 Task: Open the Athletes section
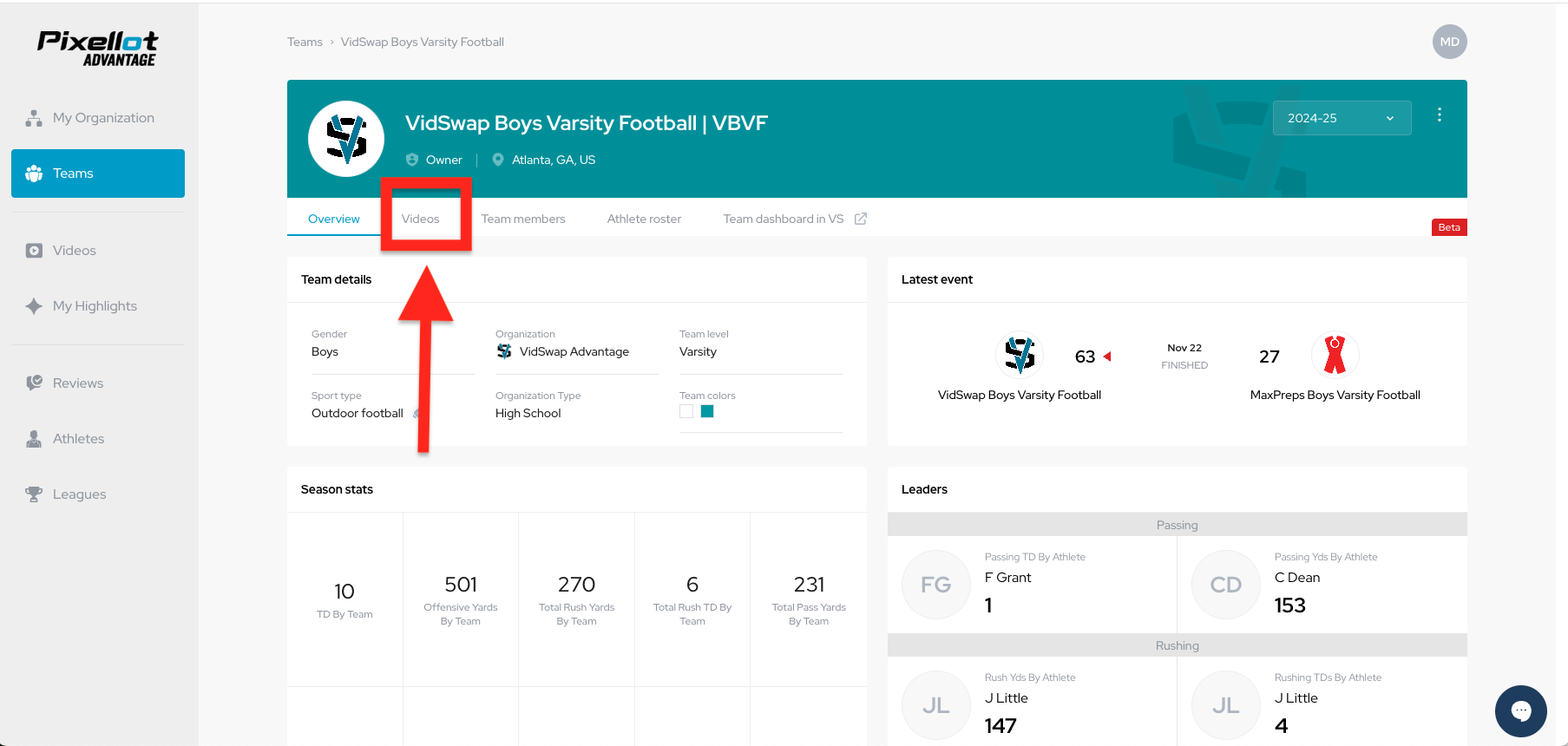[x=98, y=439]
